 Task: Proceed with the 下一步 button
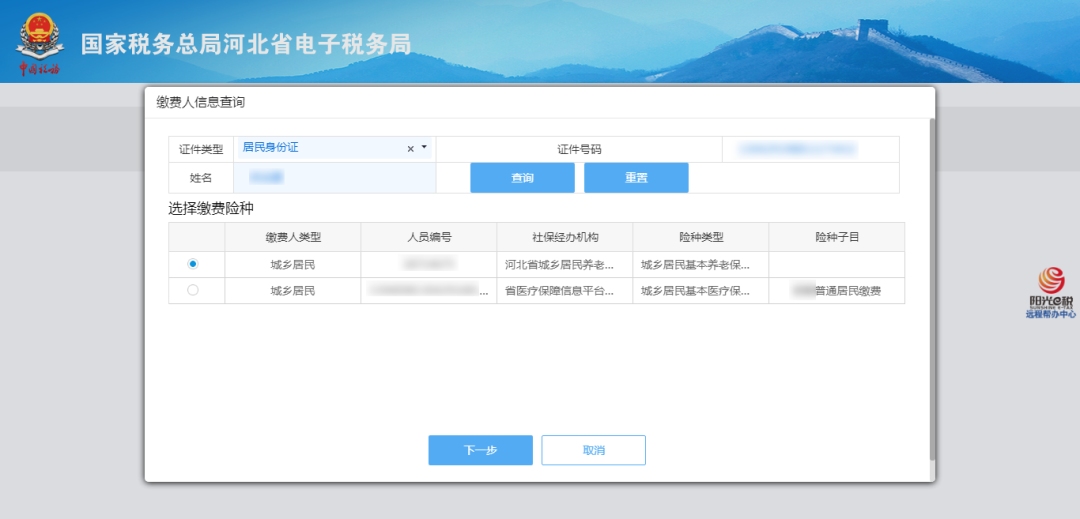point(480,450)
